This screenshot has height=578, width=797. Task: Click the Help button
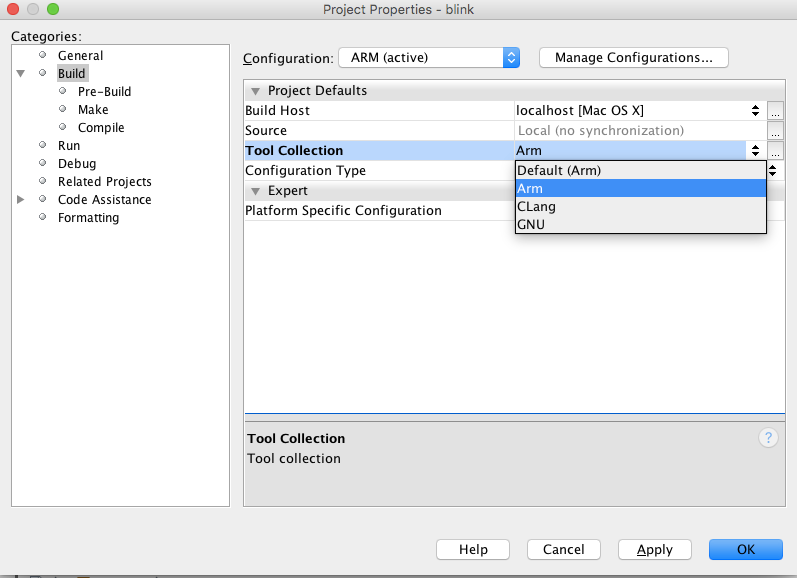pos(473,550)
